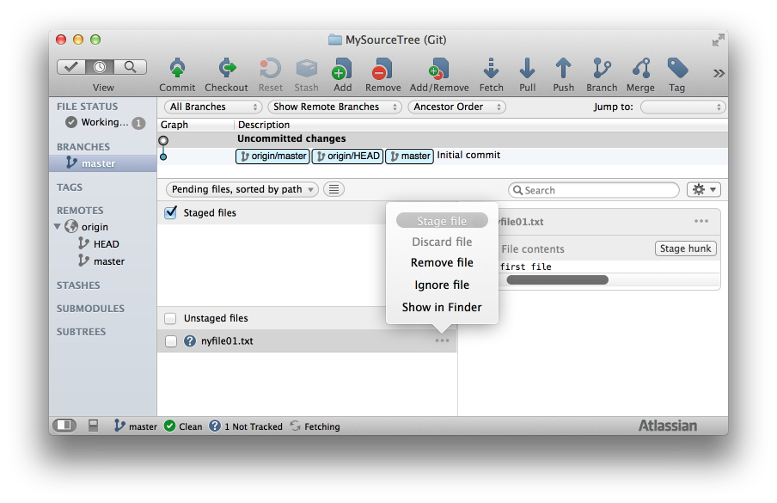Open the Show Remote Branches dropdown
This screenshot has height=503, width=777.
[334, 107]
